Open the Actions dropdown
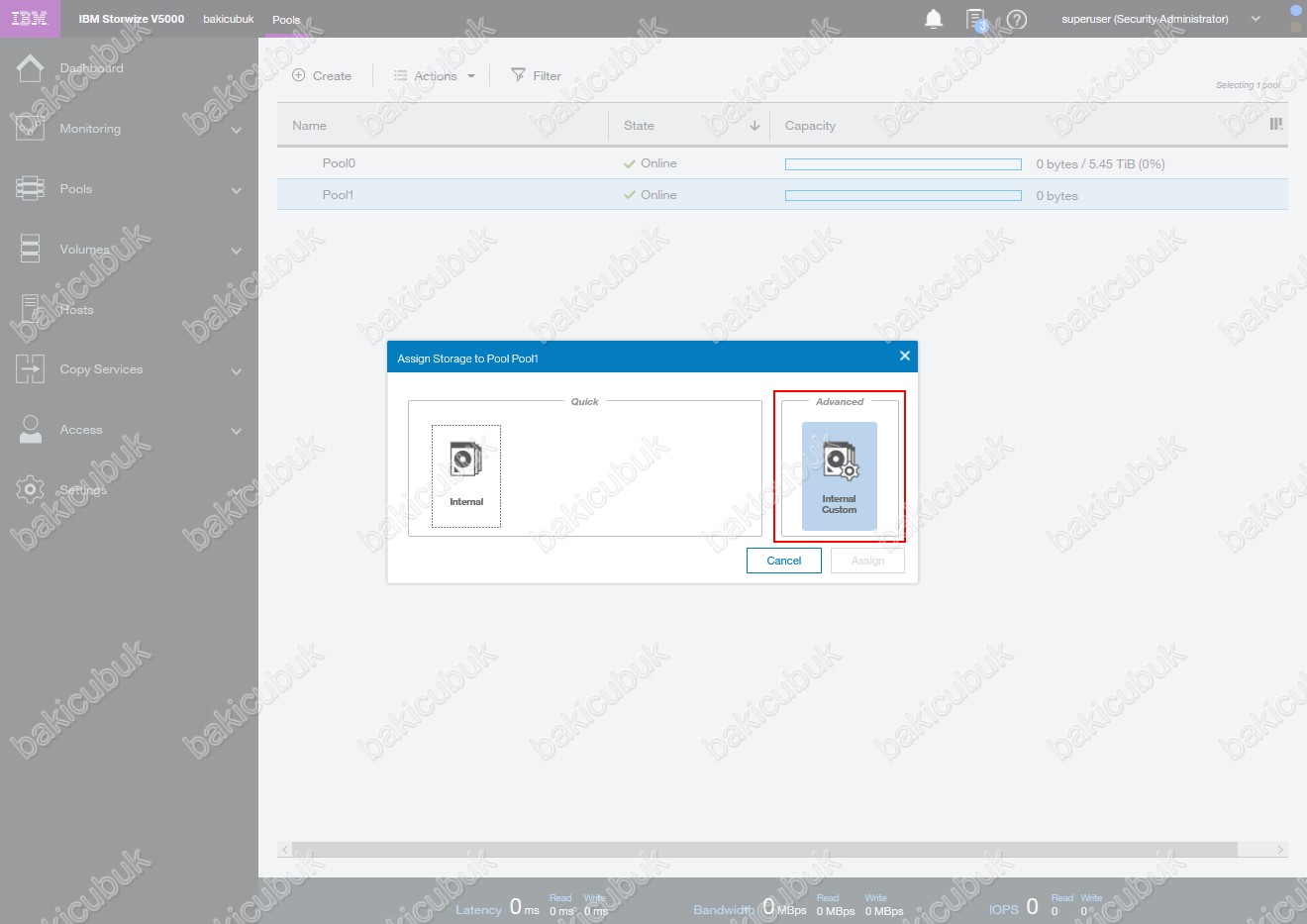1307x924 pixels. coord(435,76)
